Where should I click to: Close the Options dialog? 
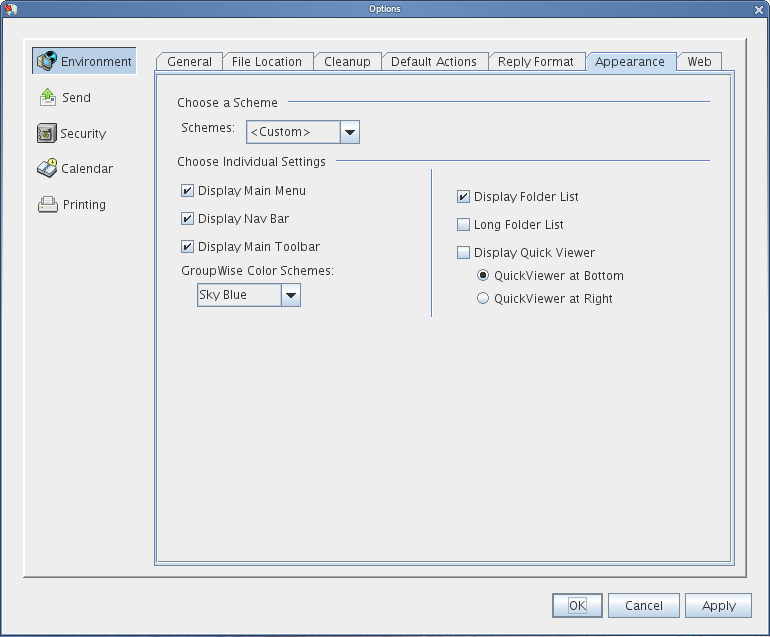click(759, 10)
